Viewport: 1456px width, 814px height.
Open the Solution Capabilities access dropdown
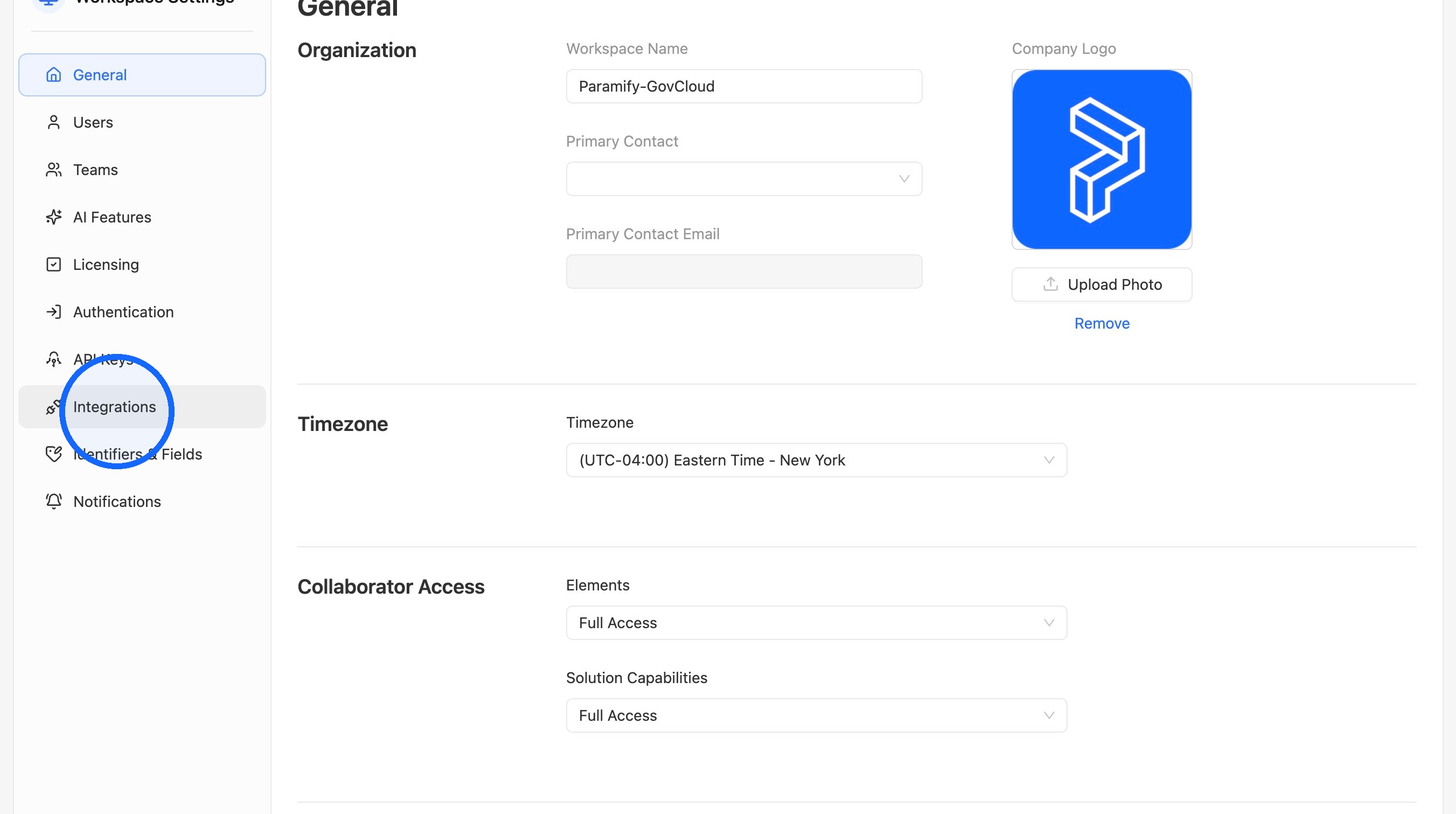coord(816,715)
